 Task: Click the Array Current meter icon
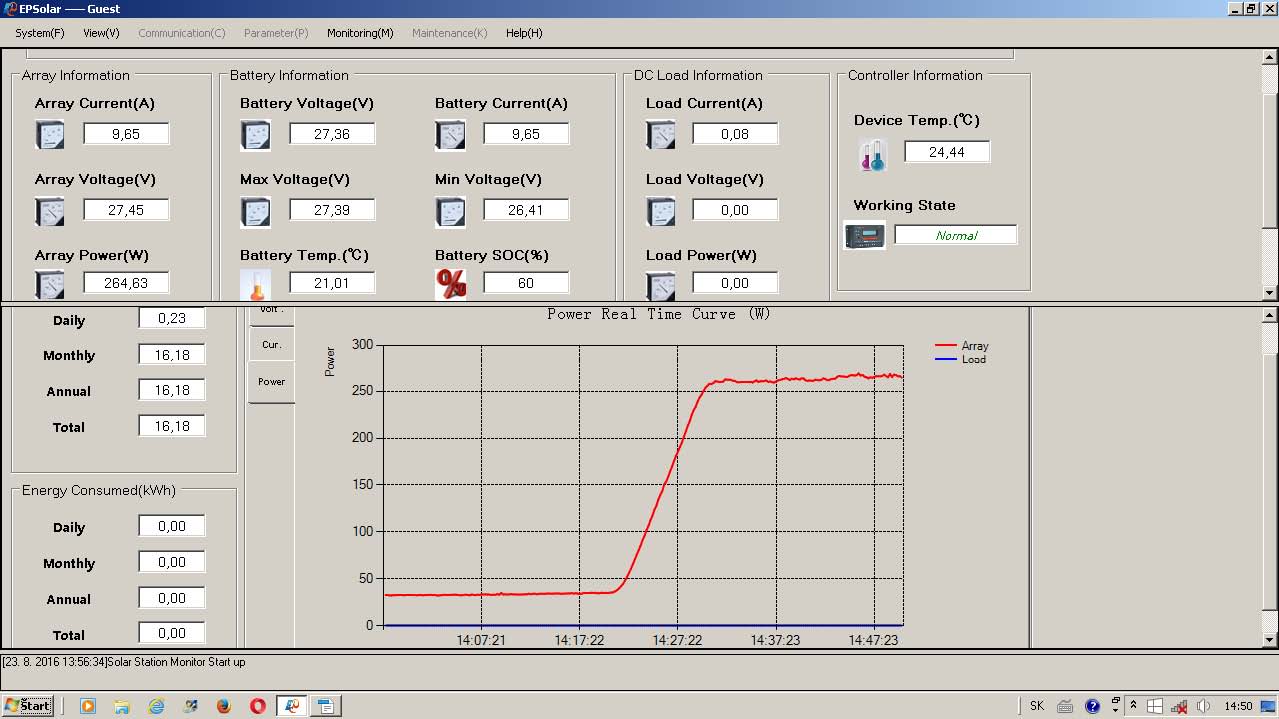coord(50,134)
